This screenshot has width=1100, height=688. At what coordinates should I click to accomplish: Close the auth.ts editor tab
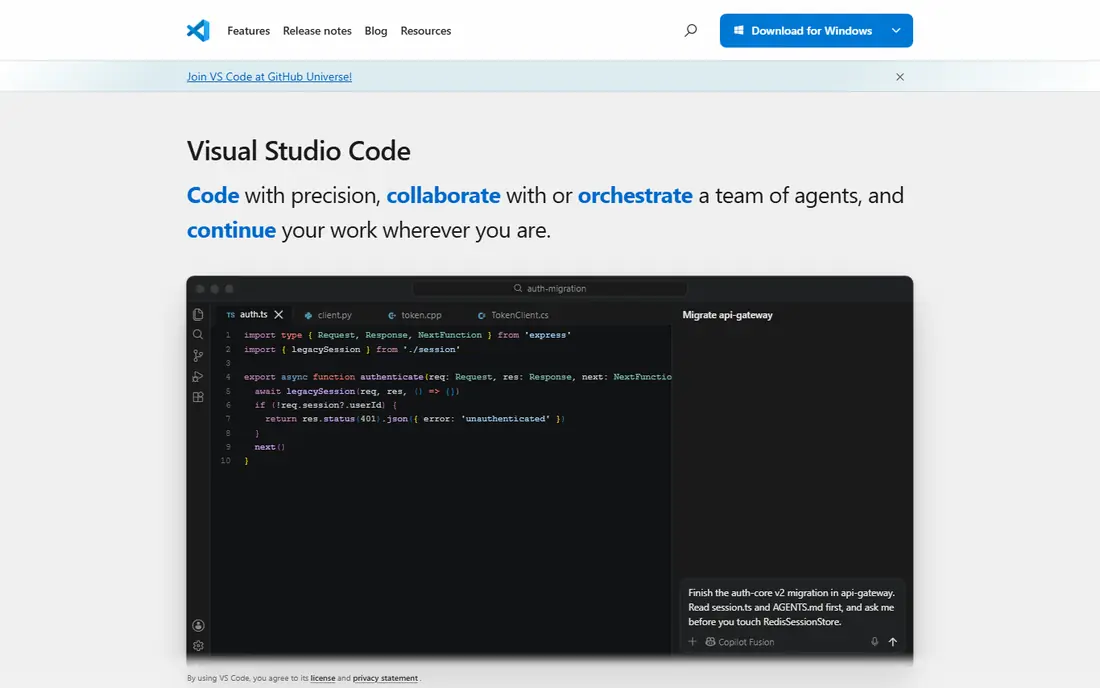coord(279,315)
